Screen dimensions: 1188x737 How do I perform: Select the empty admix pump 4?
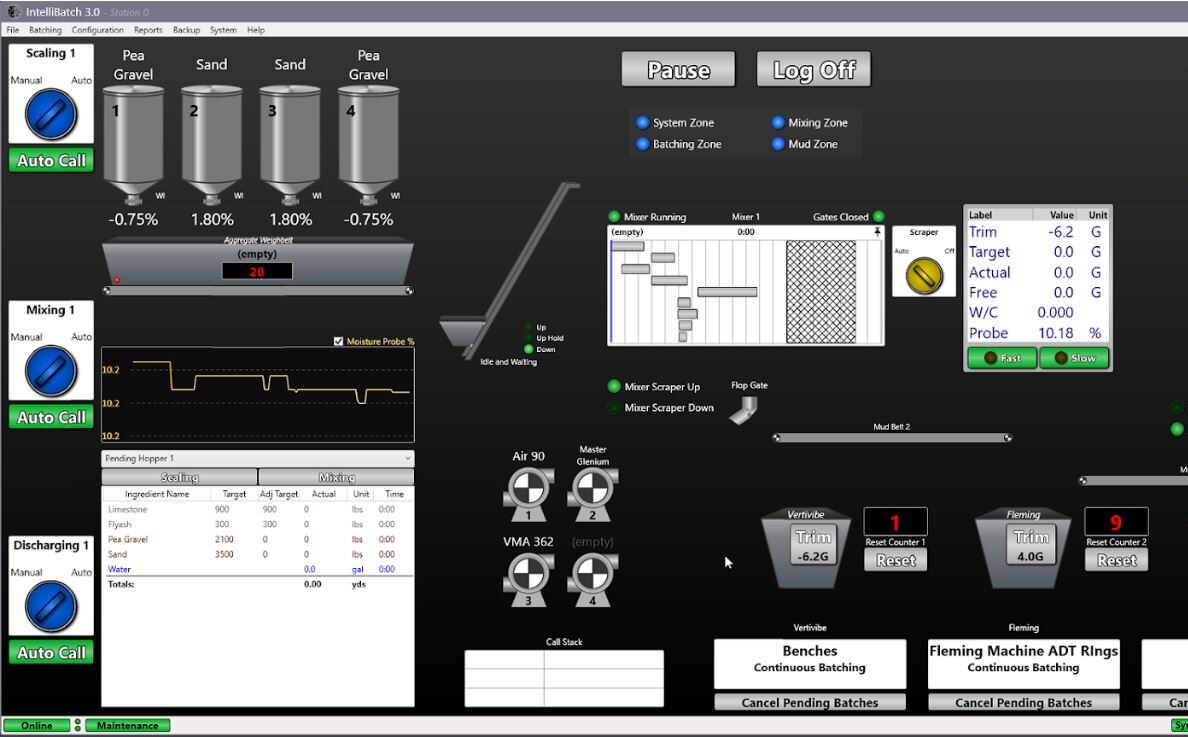coord(592,579)
